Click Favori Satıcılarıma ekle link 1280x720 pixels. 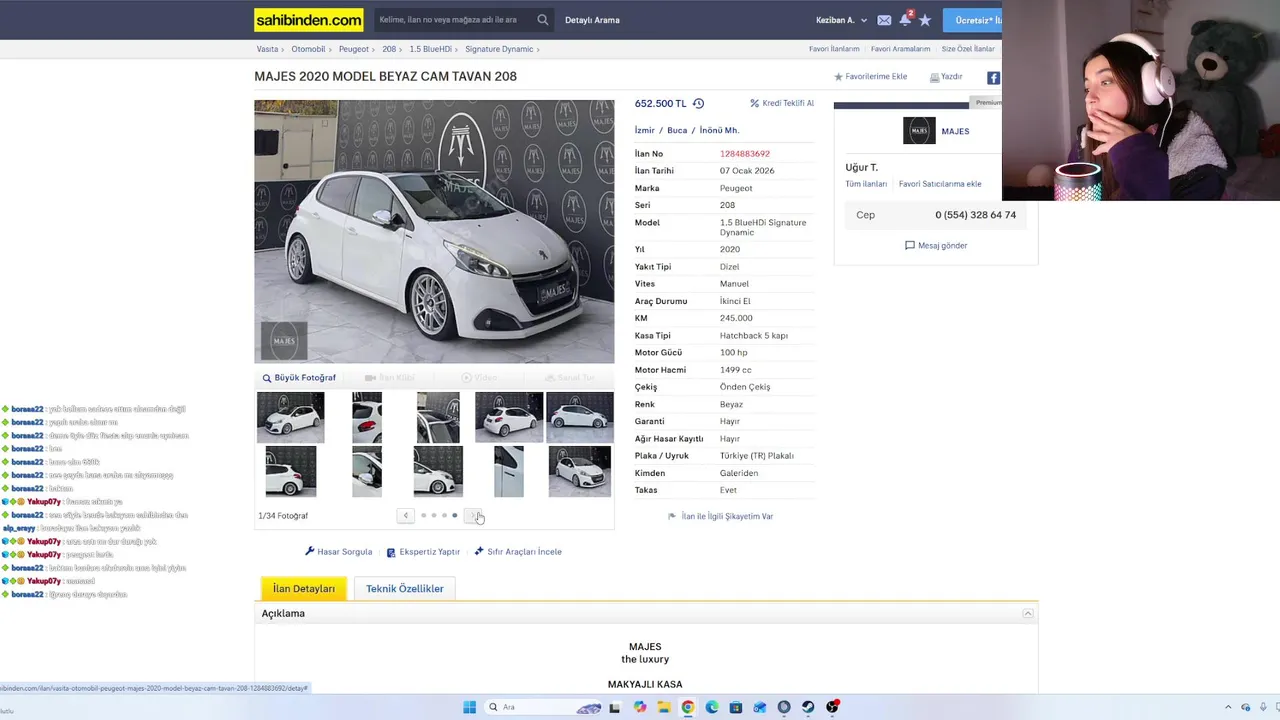tap(940, 184)
